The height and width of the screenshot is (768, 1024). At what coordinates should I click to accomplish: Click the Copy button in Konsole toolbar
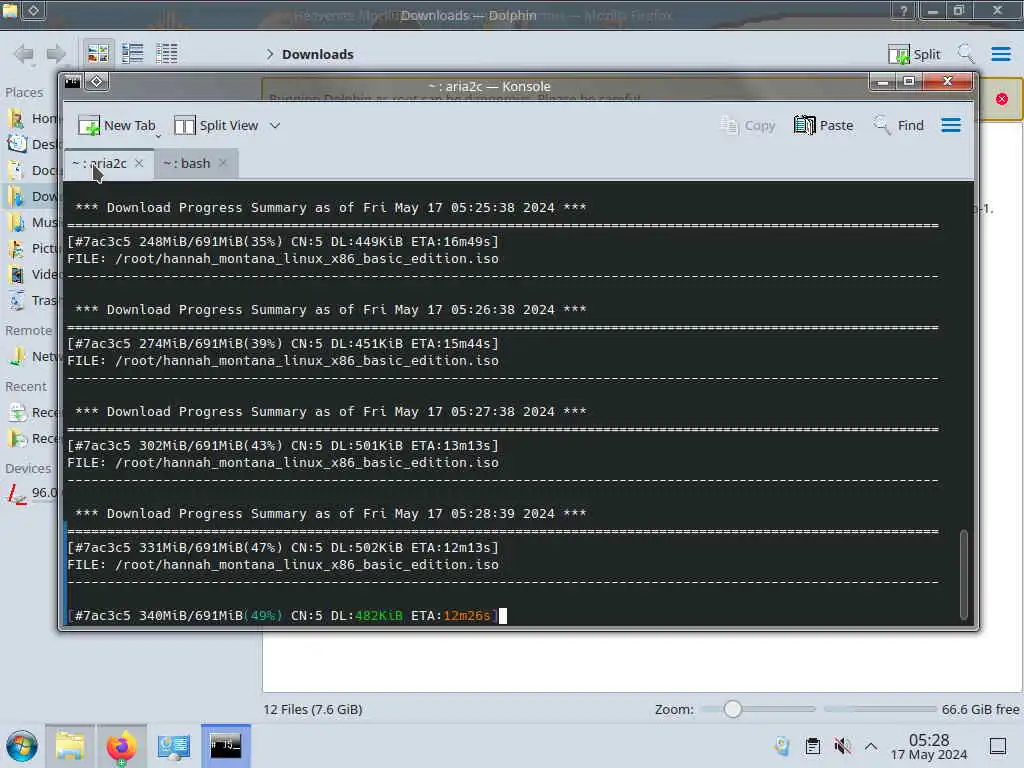(748, 125)
